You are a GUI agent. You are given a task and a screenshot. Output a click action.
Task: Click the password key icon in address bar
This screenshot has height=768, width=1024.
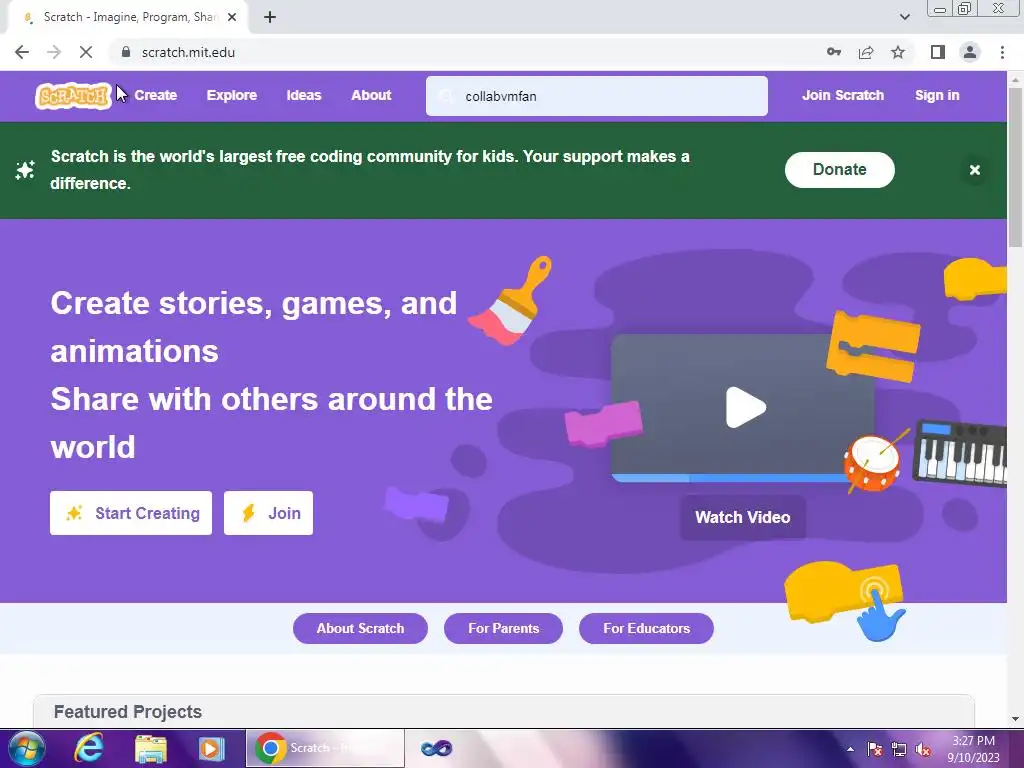click(834, 52)
